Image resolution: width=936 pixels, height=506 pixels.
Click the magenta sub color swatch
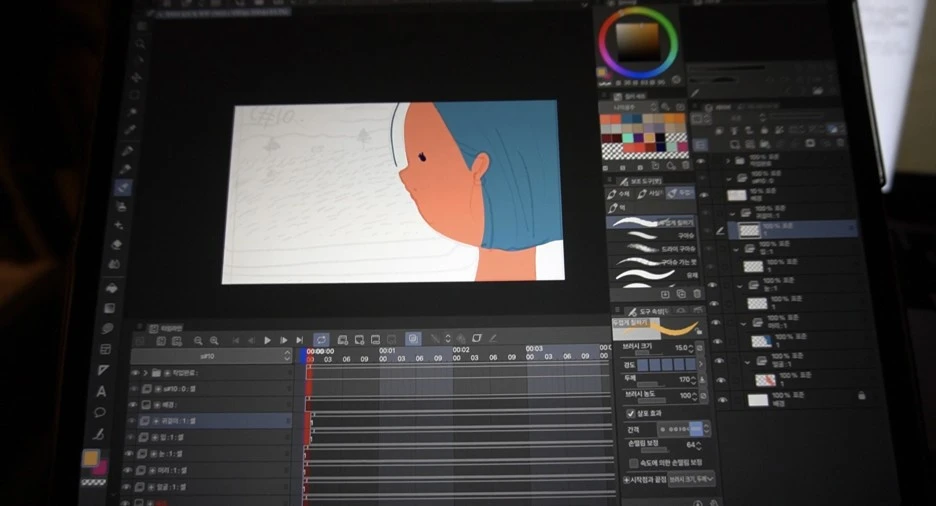pos(100,467)
